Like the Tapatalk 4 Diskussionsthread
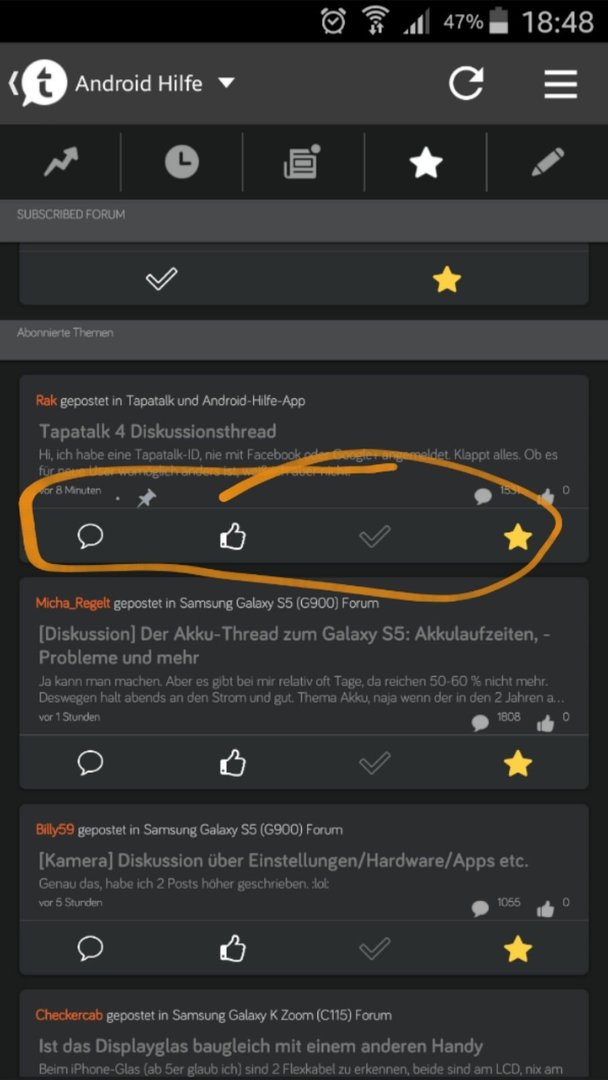 (233, 537)
